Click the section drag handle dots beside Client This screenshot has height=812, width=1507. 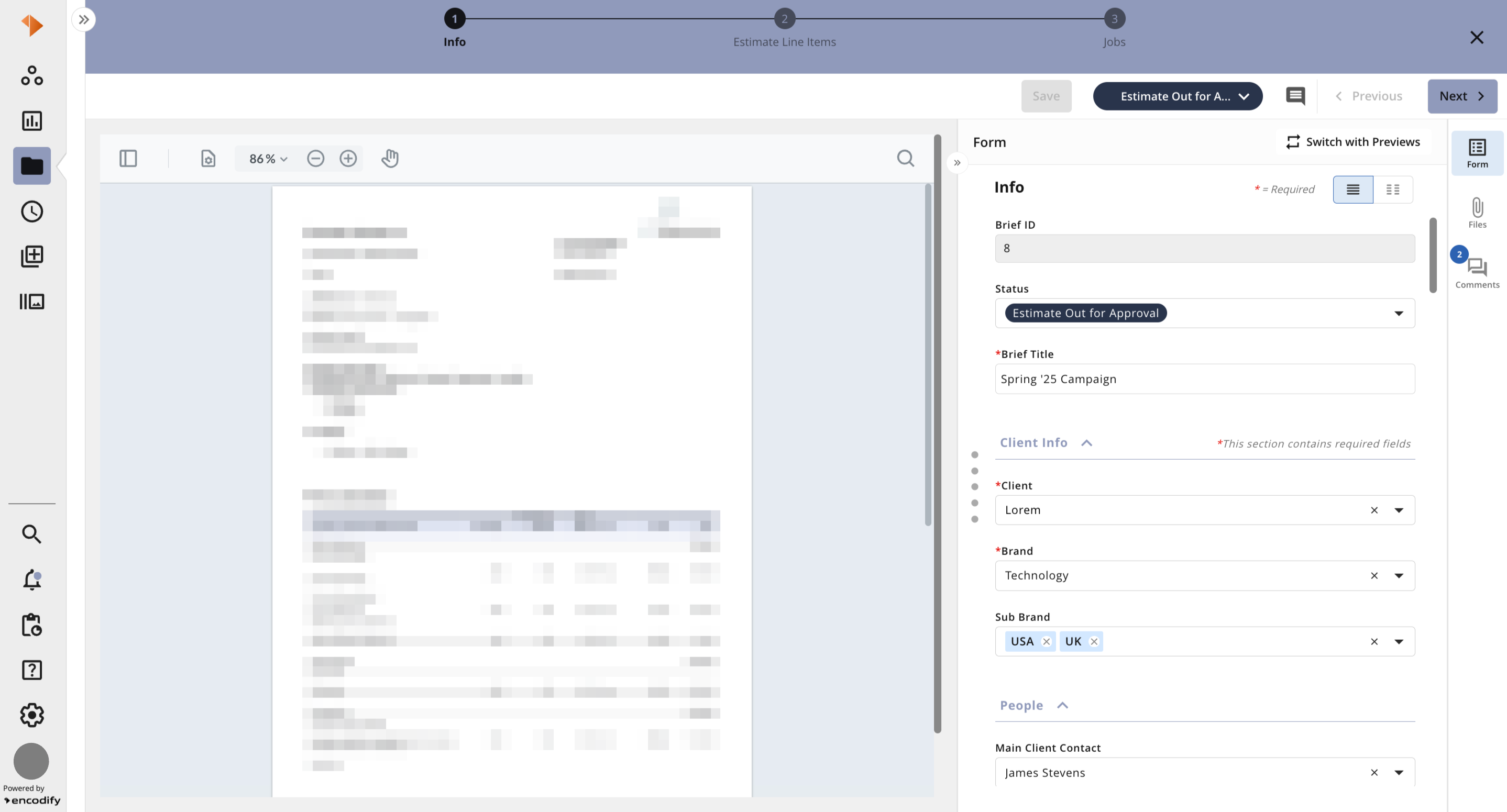click(x=974, y=487)
